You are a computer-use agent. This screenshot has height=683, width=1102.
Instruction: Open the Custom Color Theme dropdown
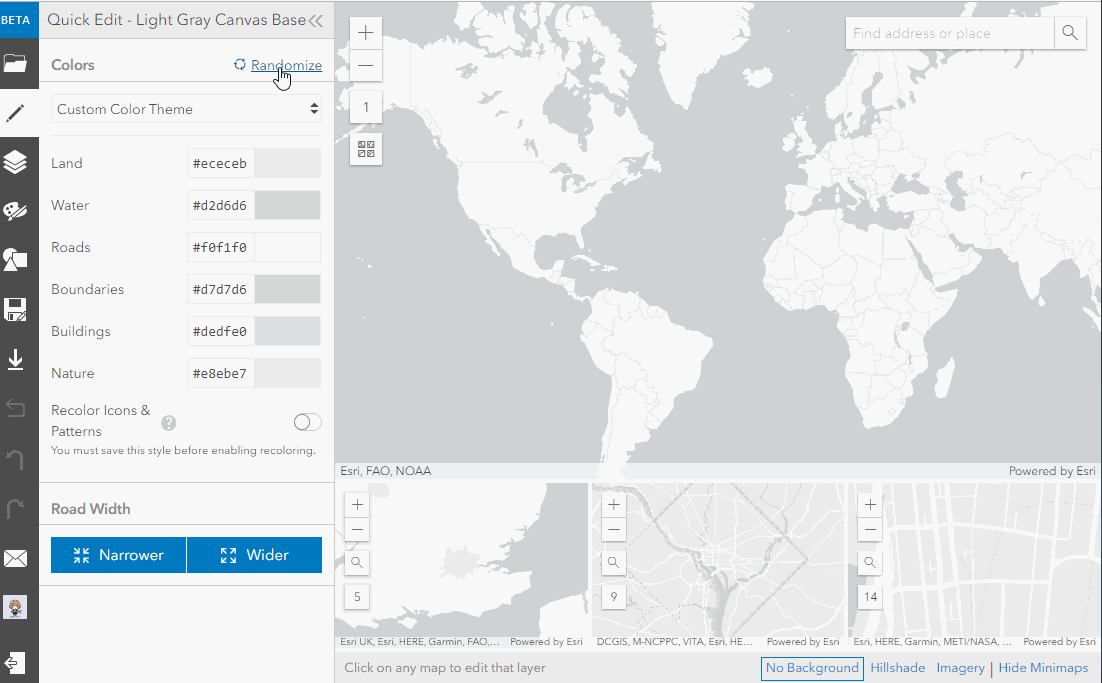point(186,109)
